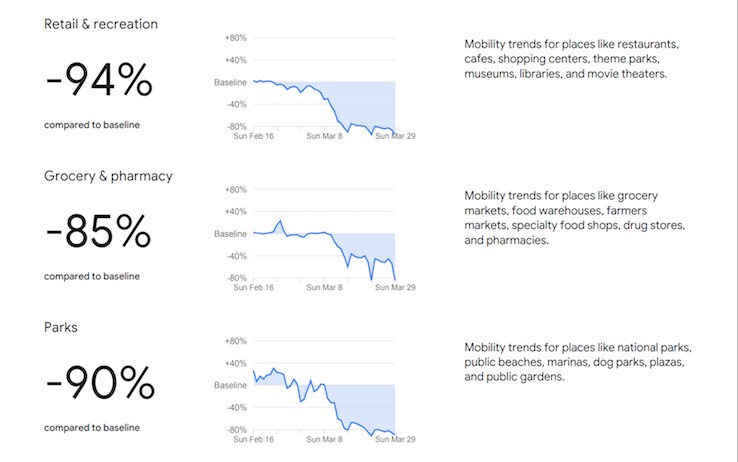The width and height of the screenshot is (738, 462).
Task: Click the Retail & recreation heading
Action: [x=101, y=24]
